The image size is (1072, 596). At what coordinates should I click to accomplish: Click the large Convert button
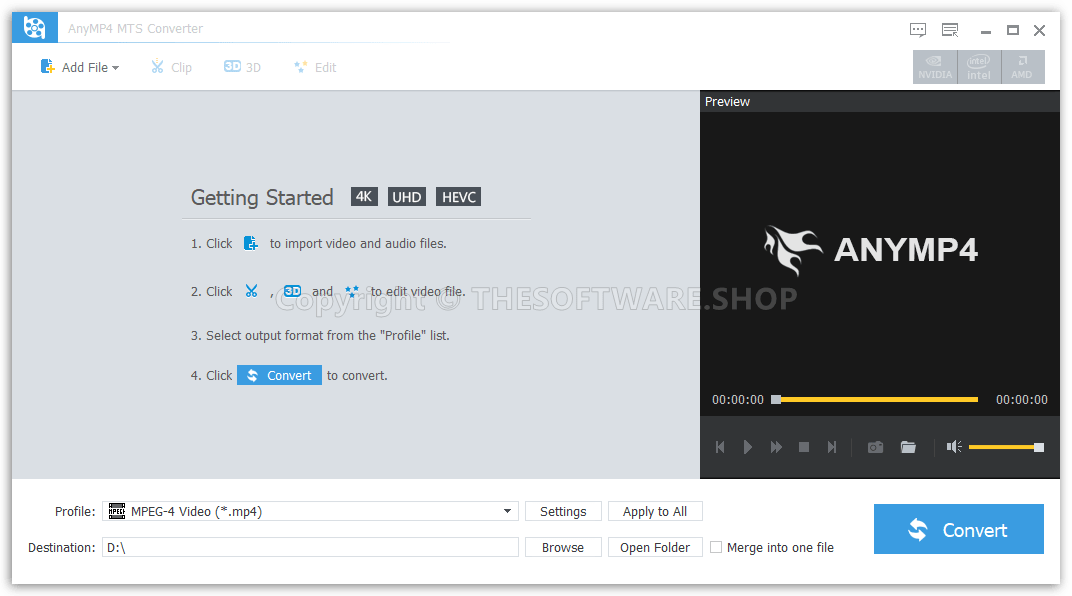point(958,529)
